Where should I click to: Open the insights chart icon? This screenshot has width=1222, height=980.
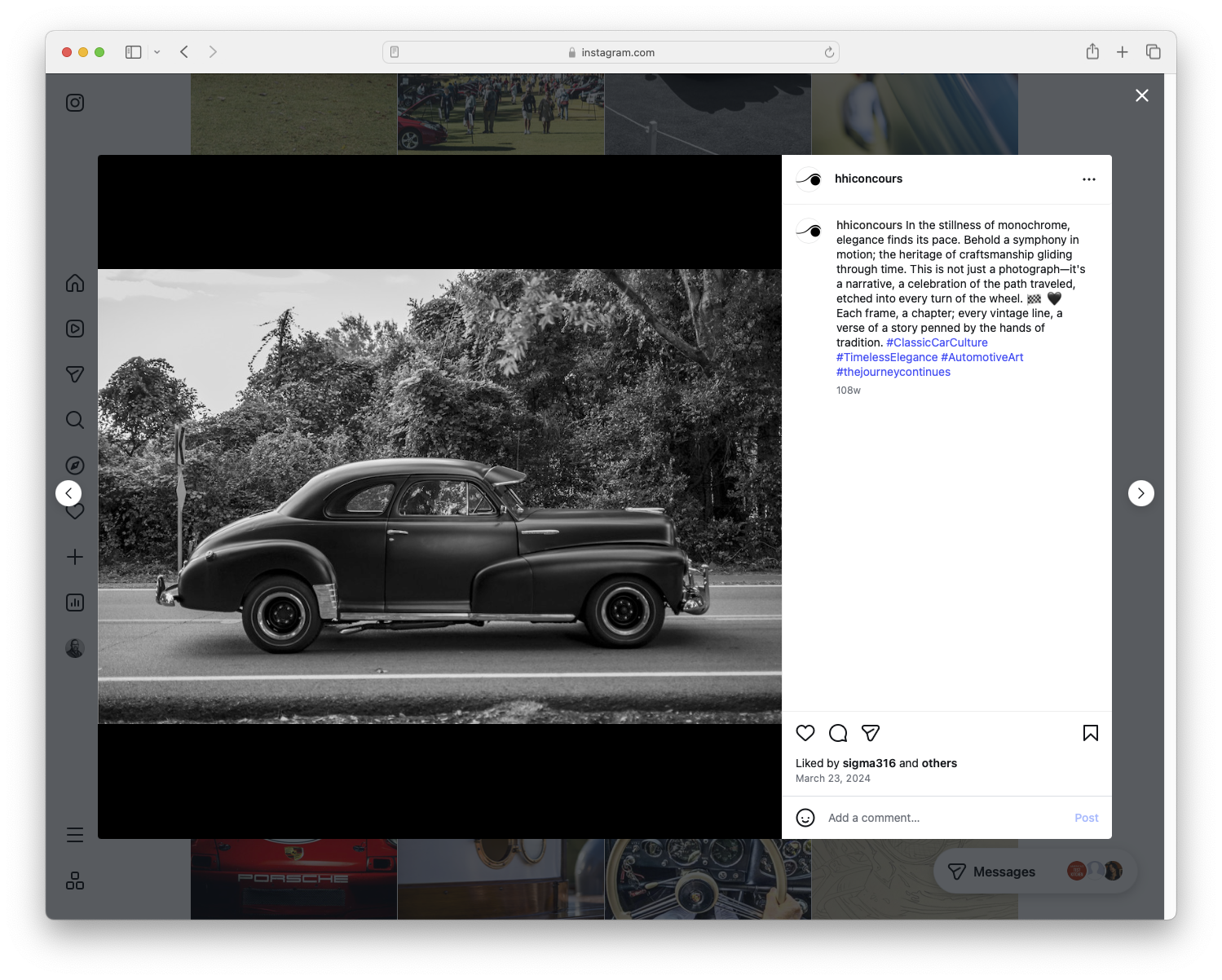74,603
